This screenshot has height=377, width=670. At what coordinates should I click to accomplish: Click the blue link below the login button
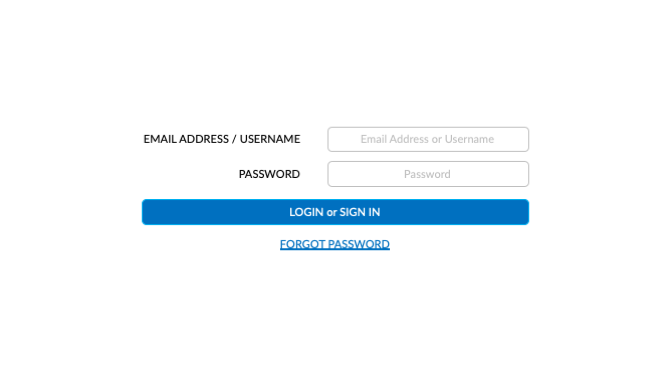tap(335, 244)
